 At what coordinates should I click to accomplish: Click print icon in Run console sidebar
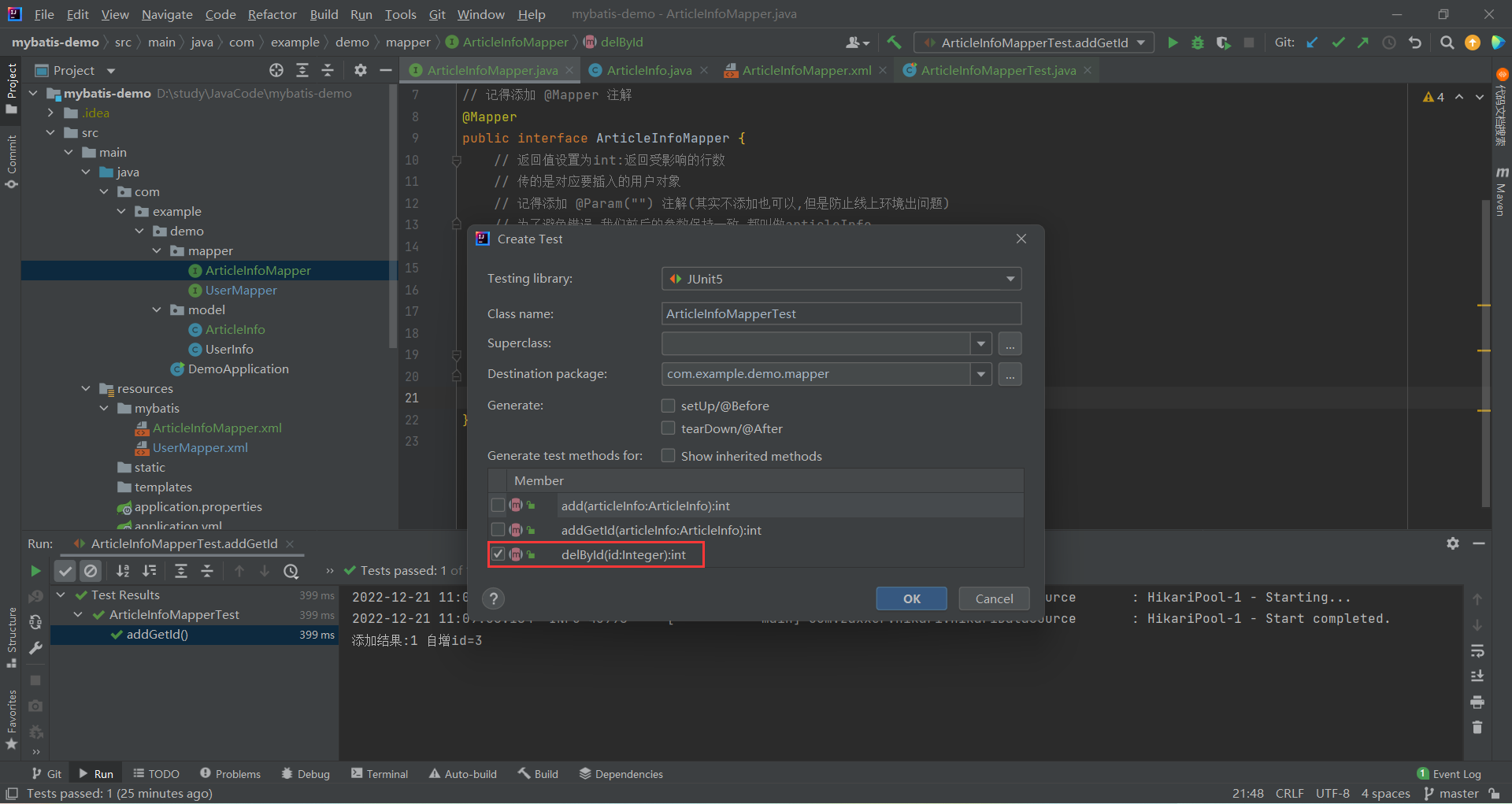(x=1477, y=702)
